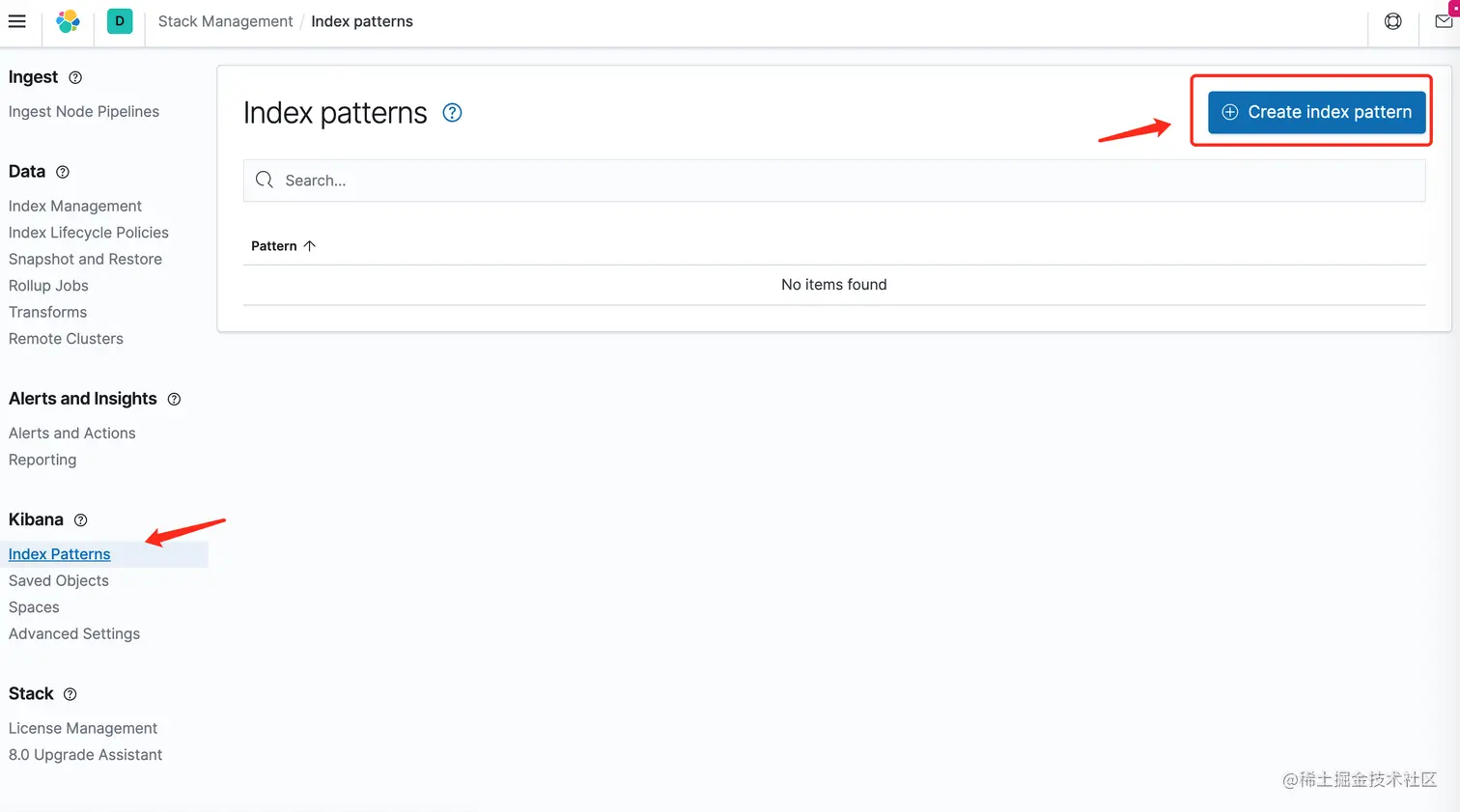
Task: Open License Management page
Action: click(83, 728)
